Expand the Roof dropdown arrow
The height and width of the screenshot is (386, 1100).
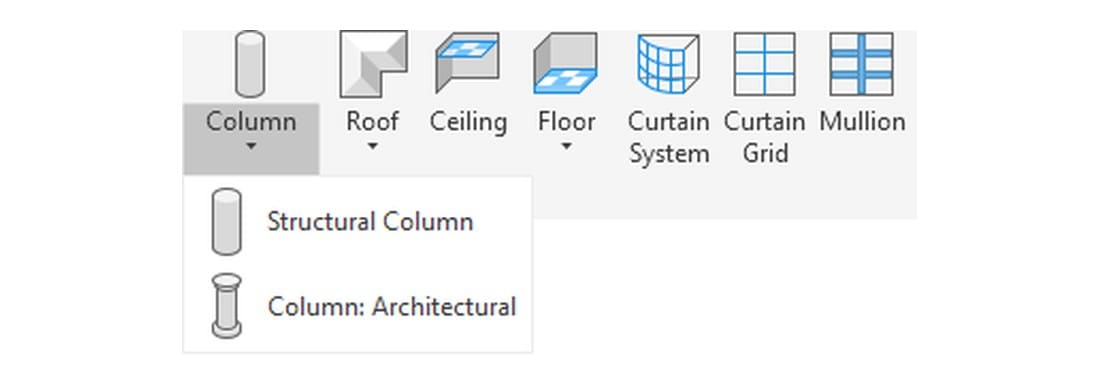[373, 147]
